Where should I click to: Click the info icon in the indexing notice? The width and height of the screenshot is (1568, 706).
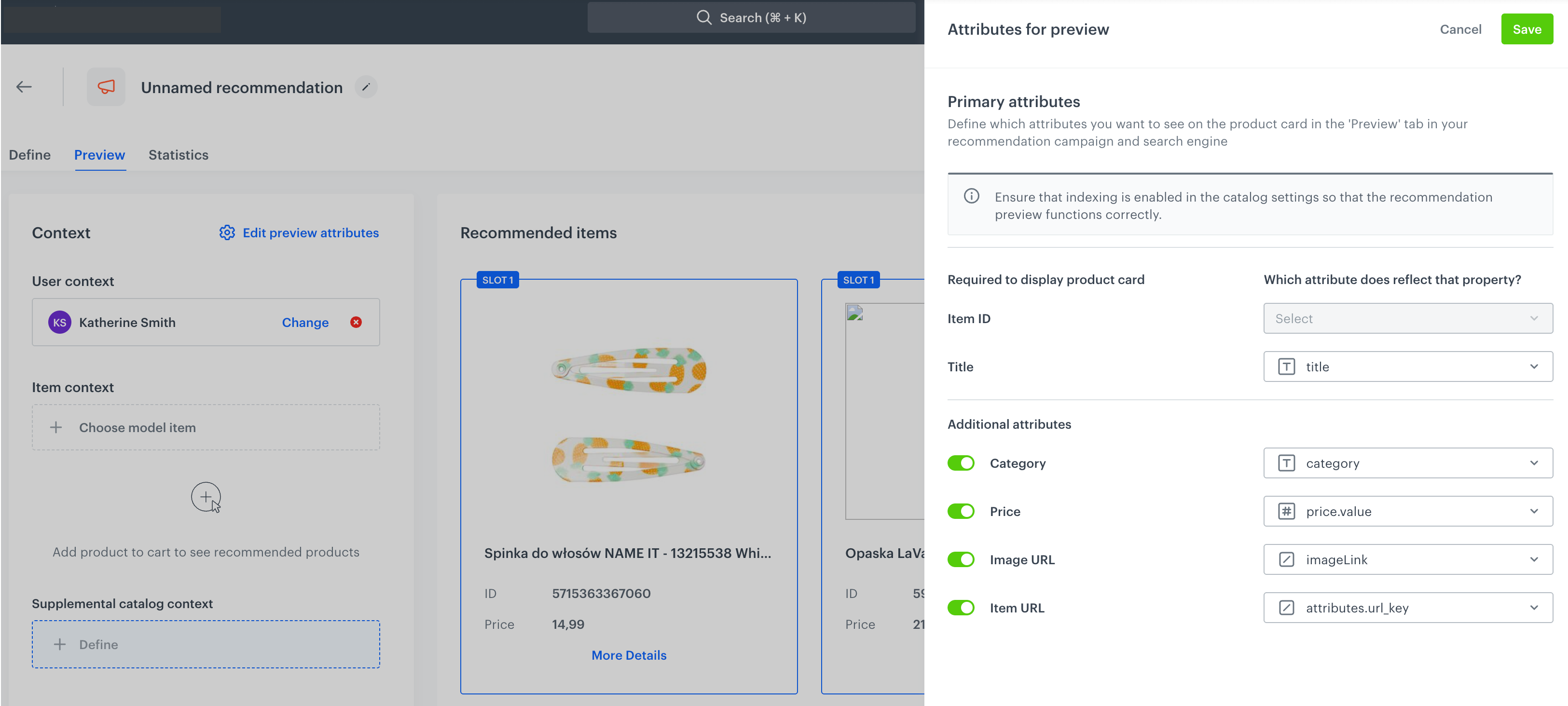pyautogui.click(x=972, y=196)
